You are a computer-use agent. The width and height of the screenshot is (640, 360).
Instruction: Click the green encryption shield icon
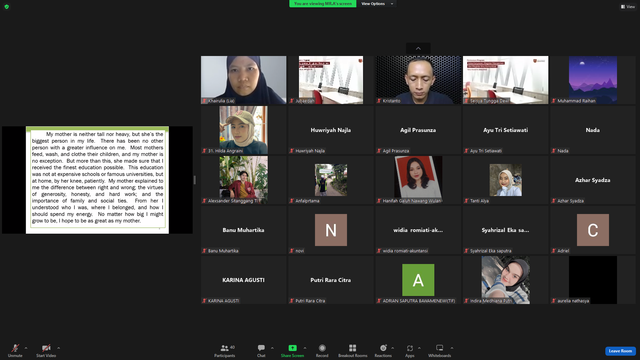(7, 7)
